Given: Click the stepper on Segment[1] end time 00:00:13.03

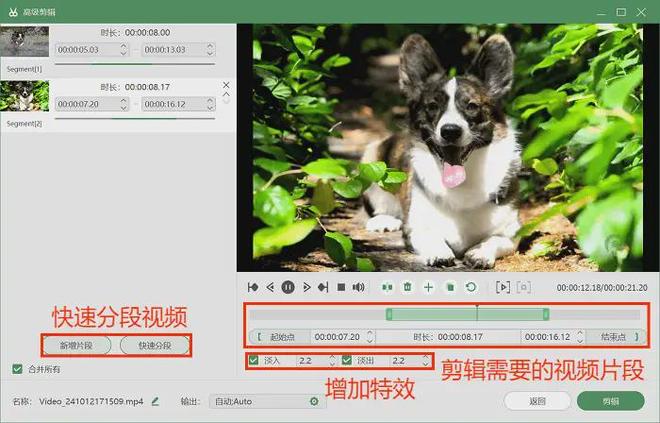Looking at the screenshot, I should click(x=209, y=48).
